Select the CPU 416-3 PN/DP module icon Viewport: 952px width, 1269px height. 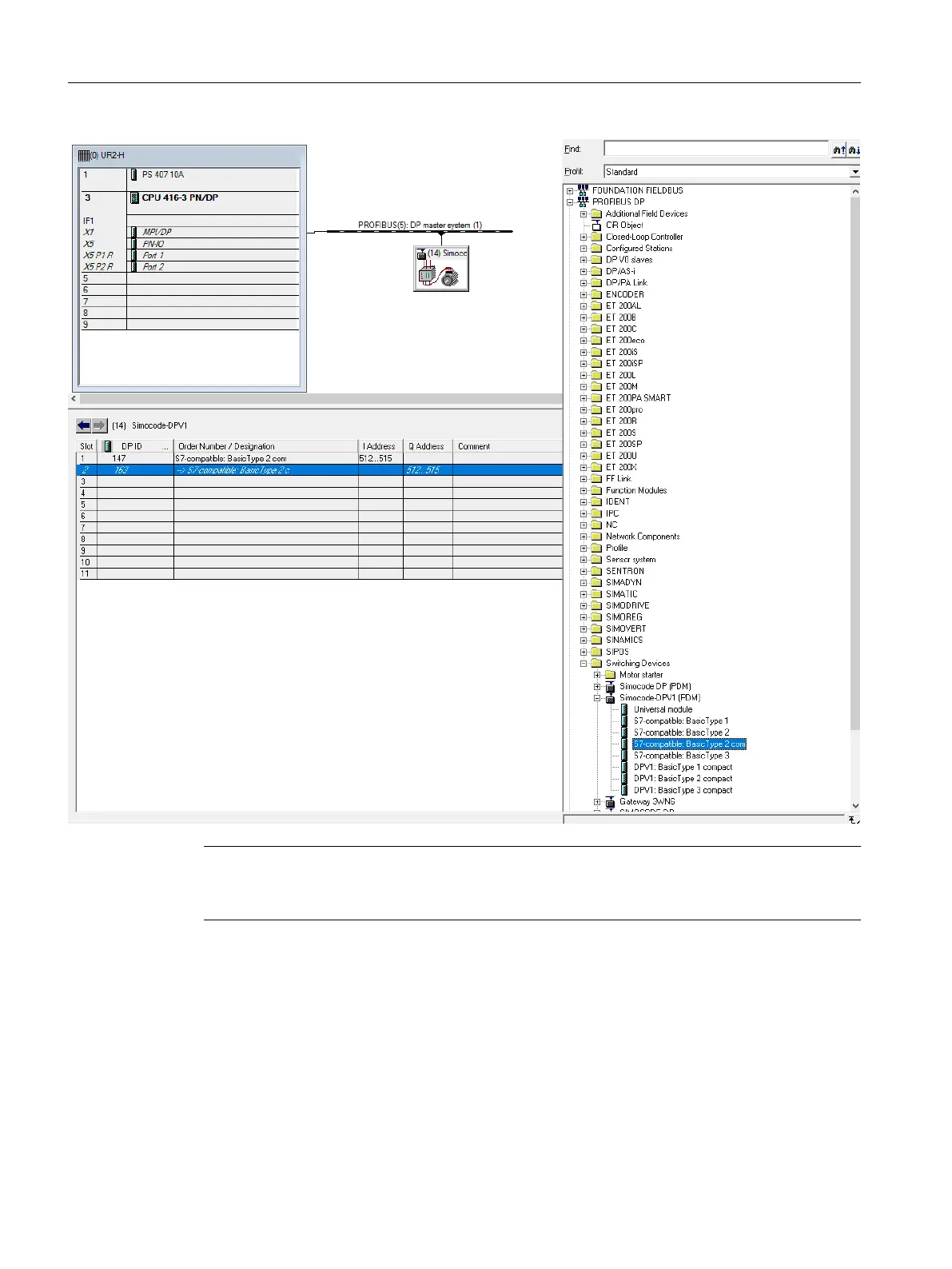[134, 198]
